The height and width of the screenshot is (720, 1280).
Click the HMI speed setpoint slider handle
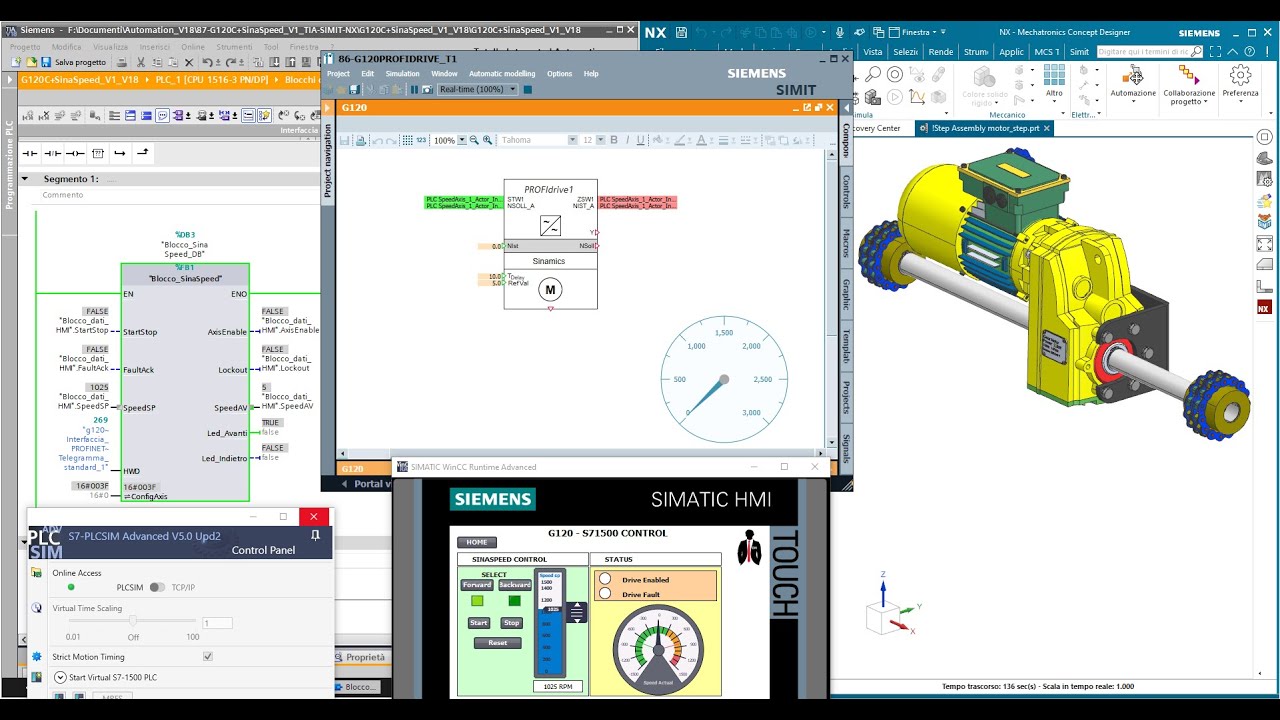pos(551,608)
